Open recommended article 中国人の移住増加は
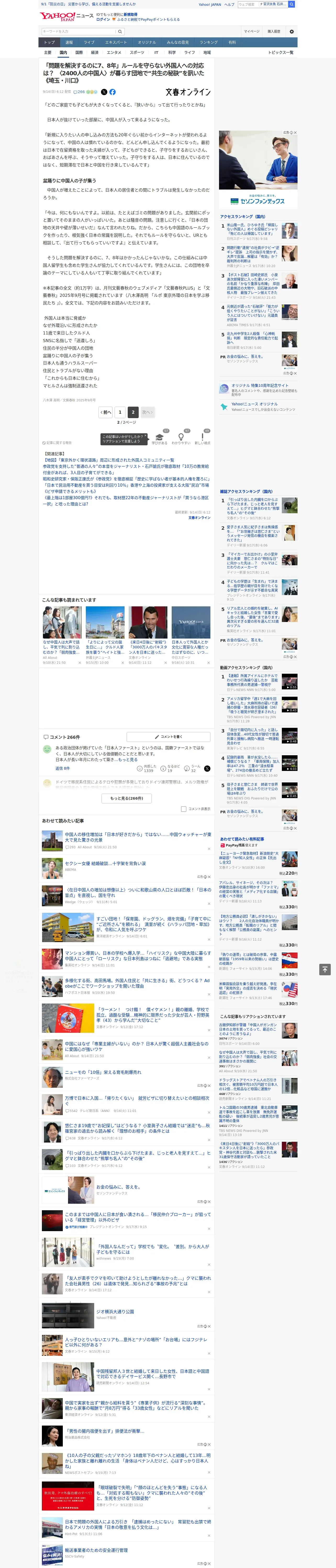Screen dimensions: 336x1568 click(138, 838)
